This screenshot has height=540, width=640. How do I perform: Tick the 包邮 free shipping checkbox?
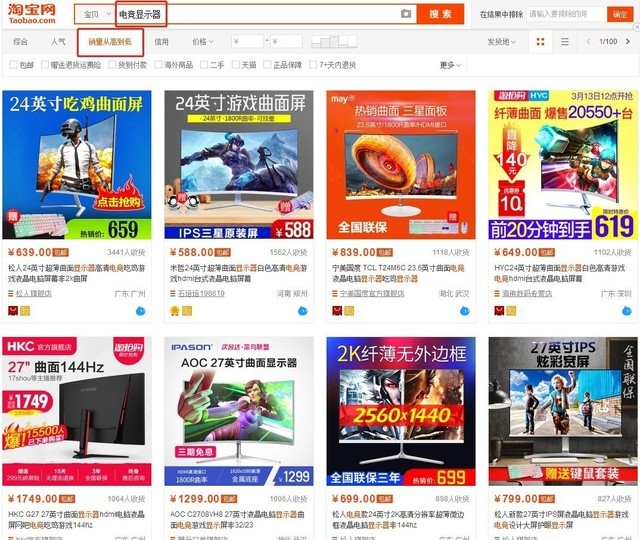point(13,64)
